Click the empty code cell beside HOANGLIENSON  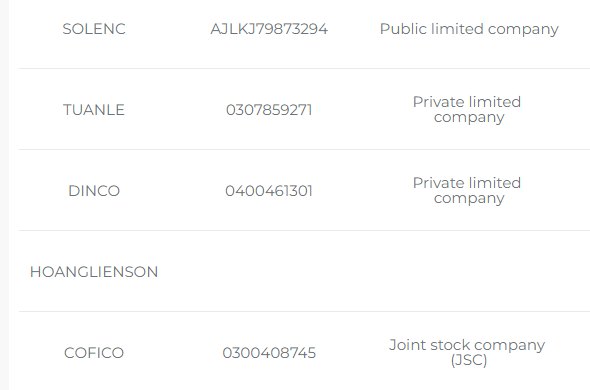click(269, 271)
